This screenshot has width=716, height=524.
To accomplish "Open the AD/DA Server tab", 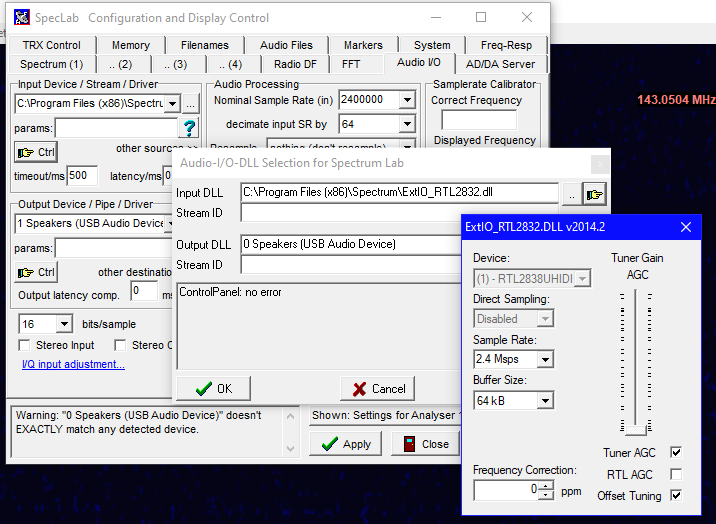I will click(x=500, y=64).
